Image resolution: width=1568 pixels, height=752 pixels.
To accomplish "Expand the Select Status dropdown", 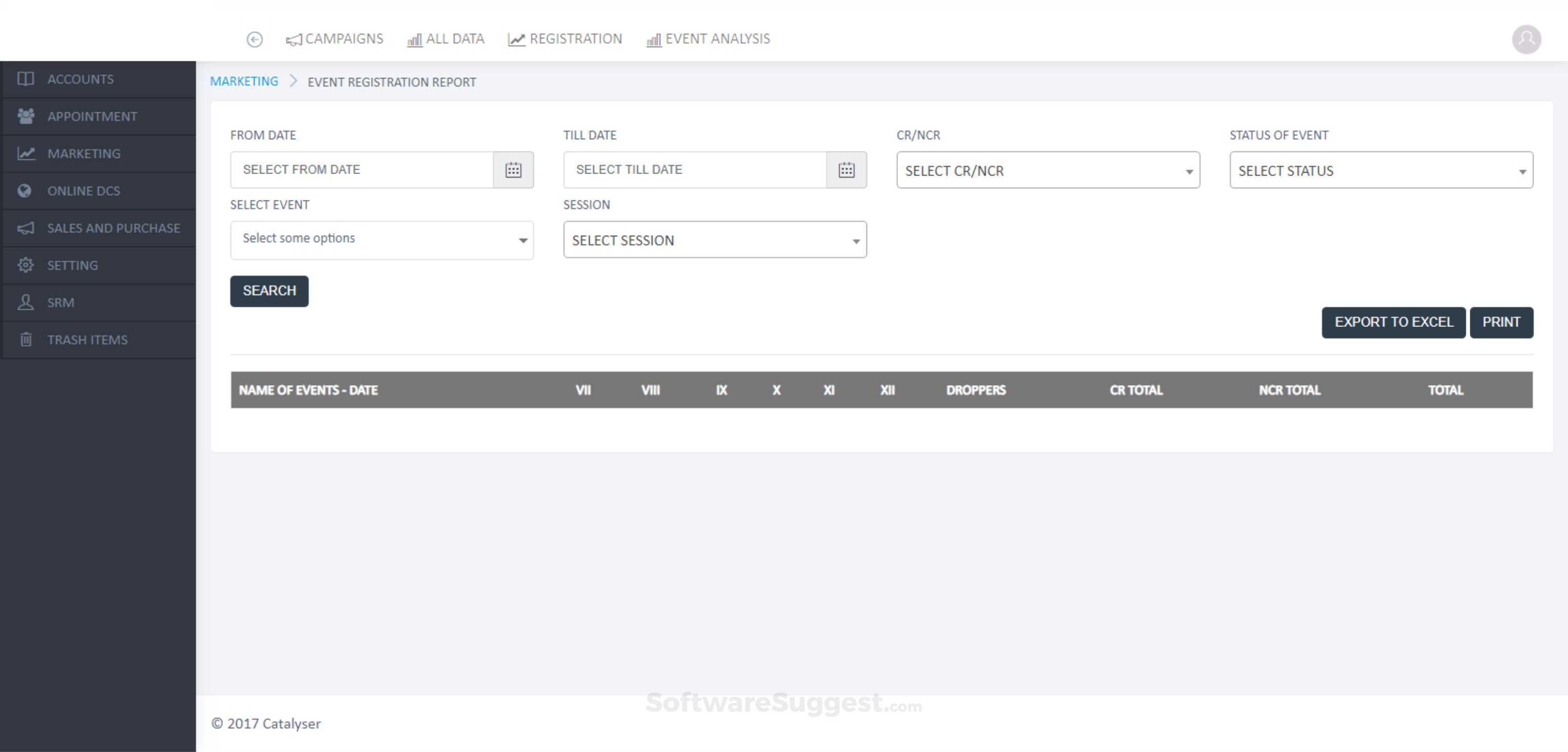I will (x=1381, y=171).
